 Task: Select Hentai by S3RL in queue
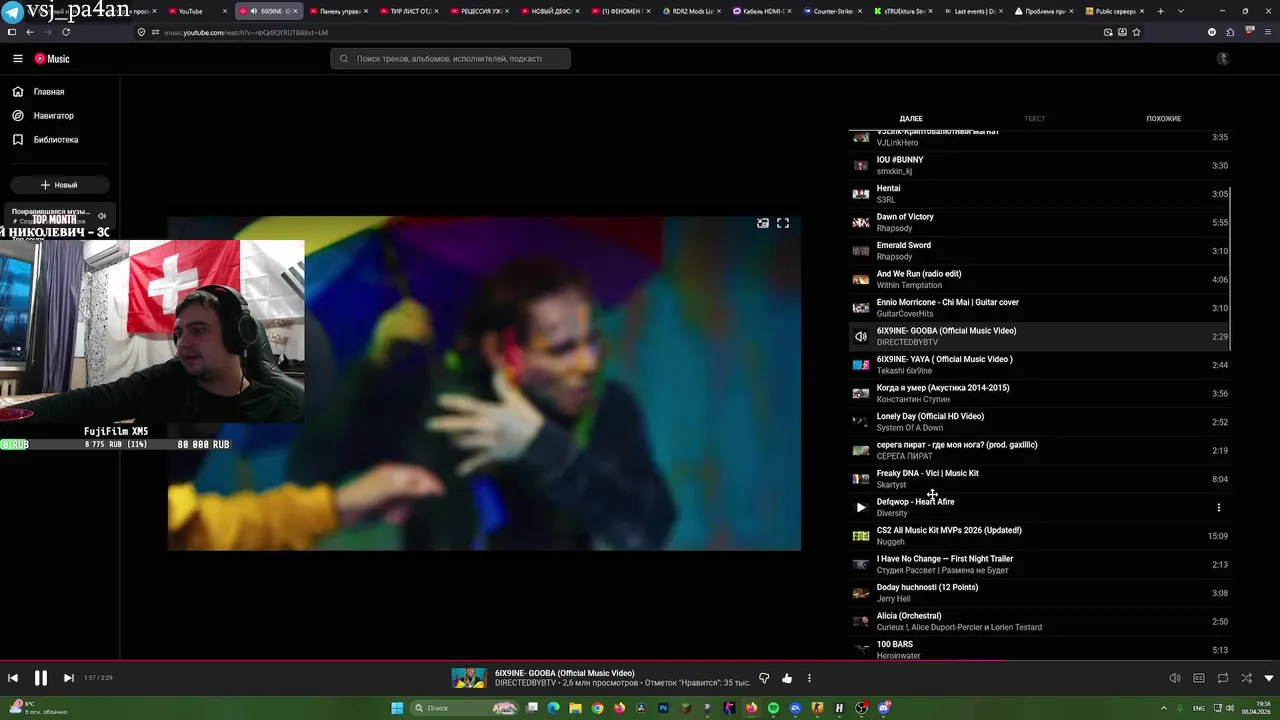1040,194
